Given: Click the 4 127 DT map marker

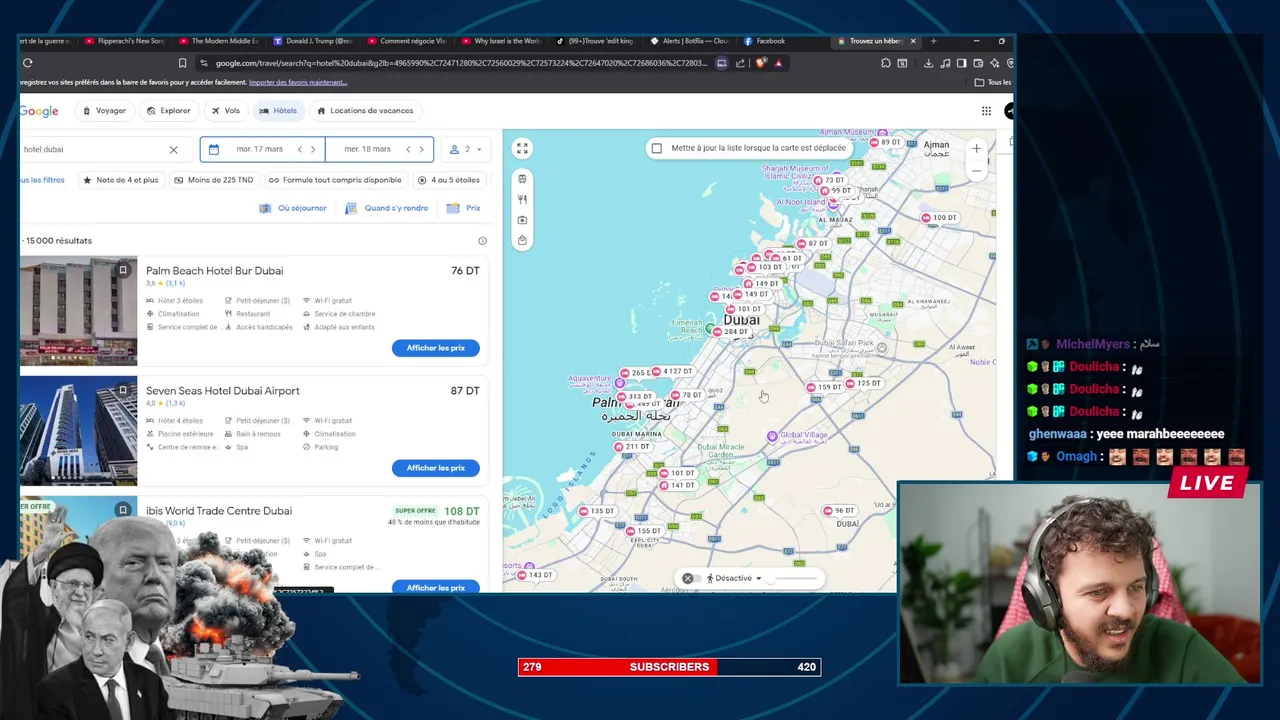Looking at the screenshot, I should (672, 372).
